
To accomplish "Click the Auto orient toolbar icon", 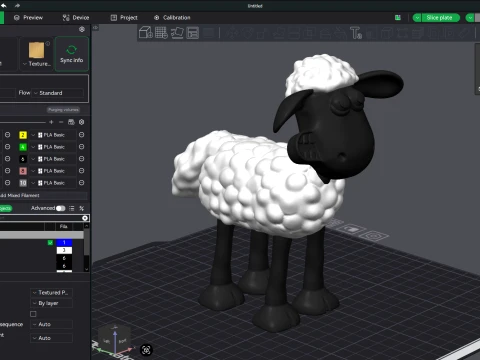I will (x=177, y=33).
